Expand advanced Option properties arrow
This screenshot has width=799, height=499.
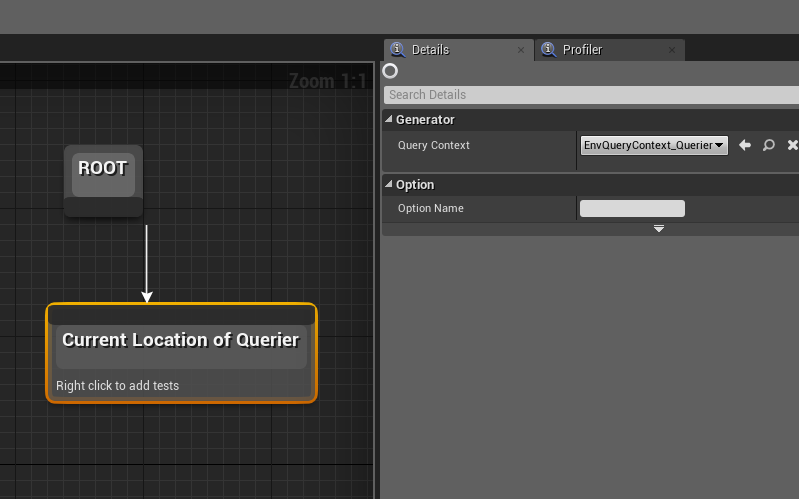pos(659,229)
